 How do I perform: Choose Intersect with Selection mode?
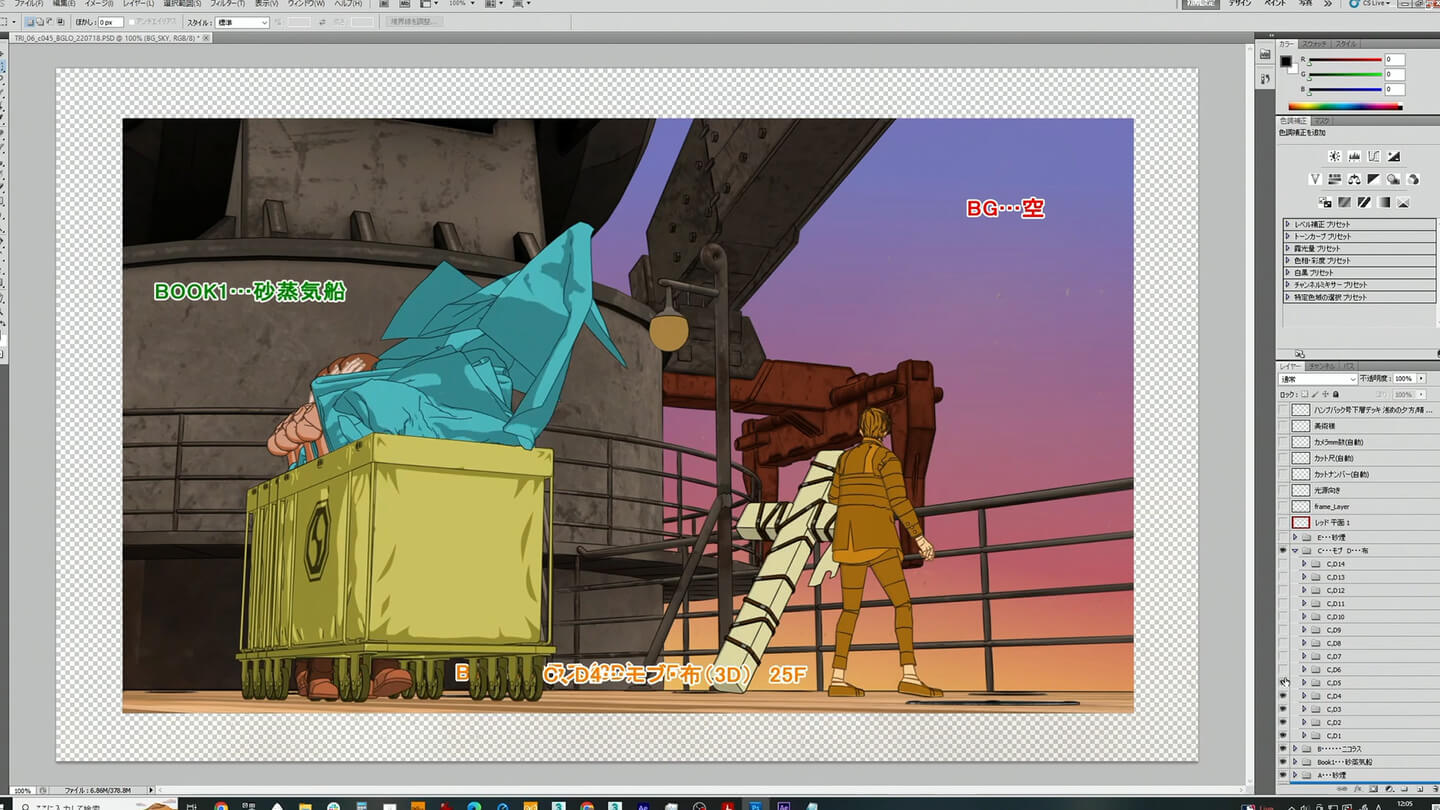point(60,22)
